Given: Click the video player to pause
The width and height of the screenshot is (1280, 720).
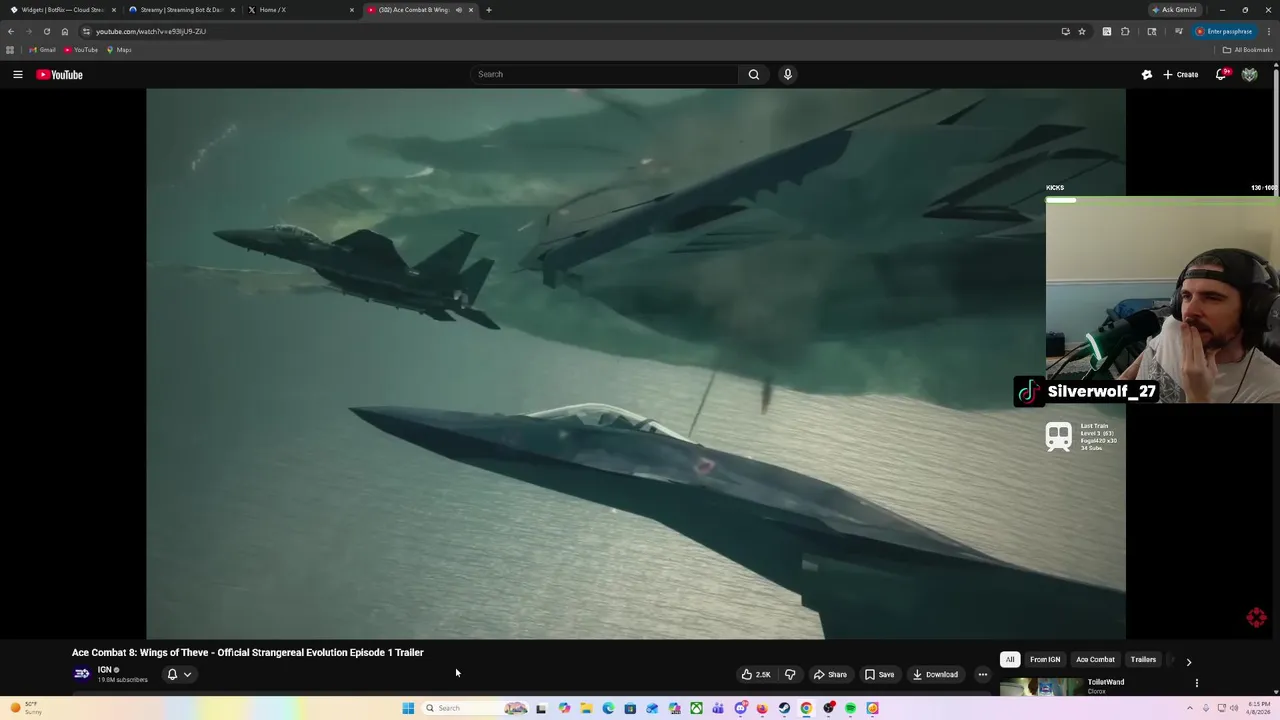Looking at the screenshot, I should click(x=636, y=364).
